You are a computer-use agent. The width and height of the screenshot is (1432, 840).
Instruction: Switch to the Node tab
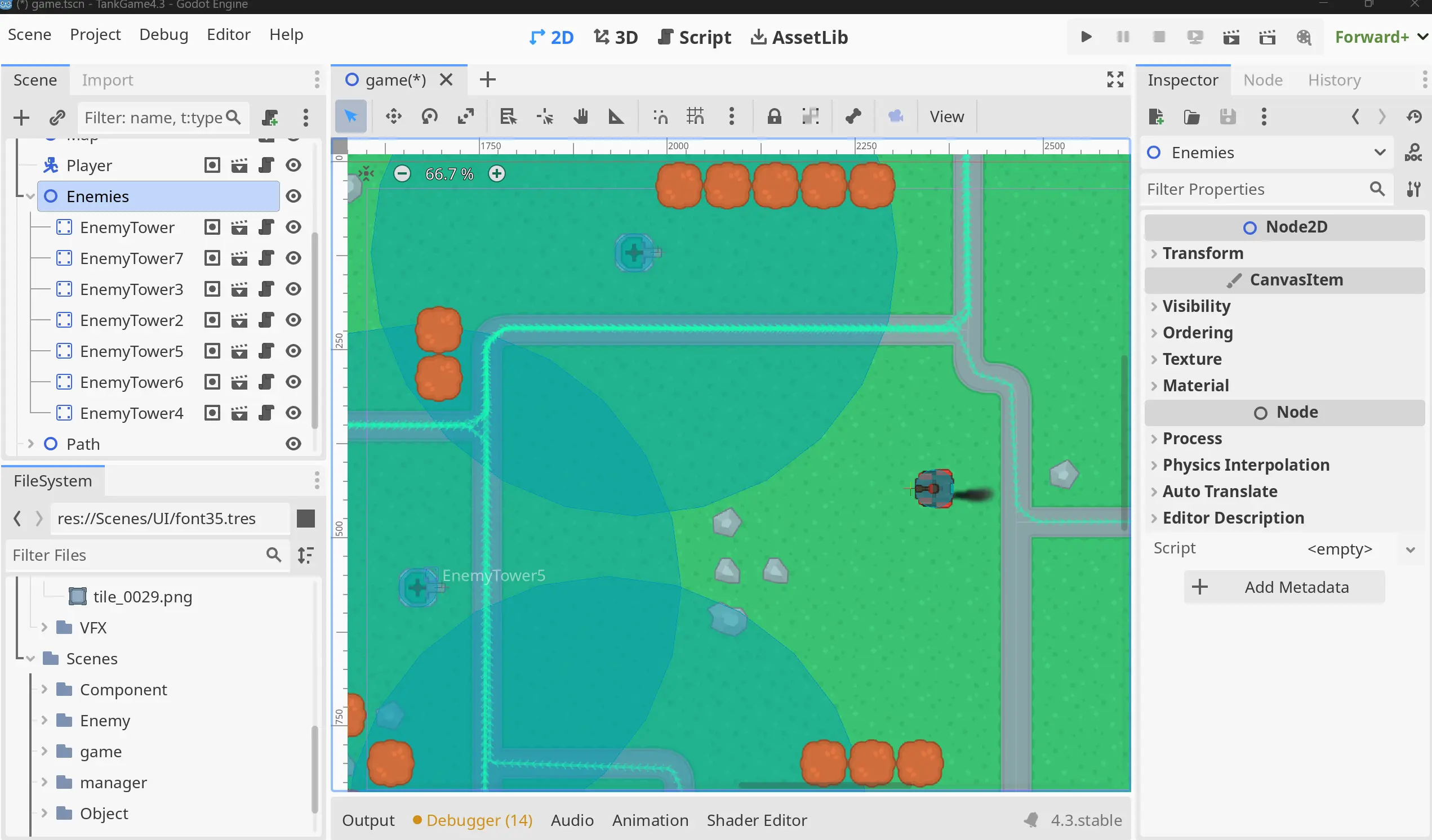(1262, 80)
